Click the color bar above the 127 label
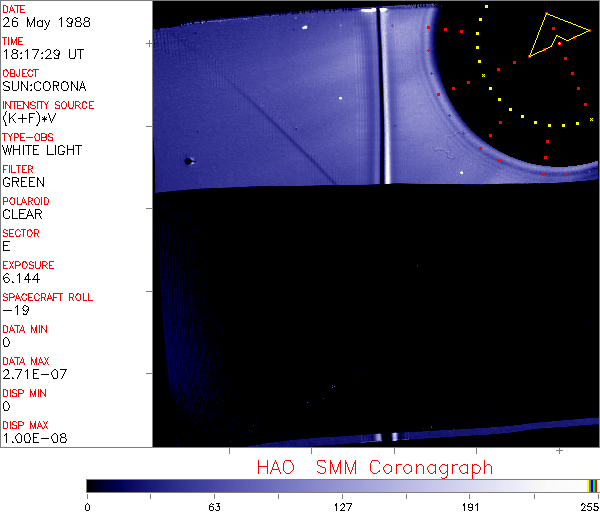Screen dimensions: 600x512 (343, 485)
